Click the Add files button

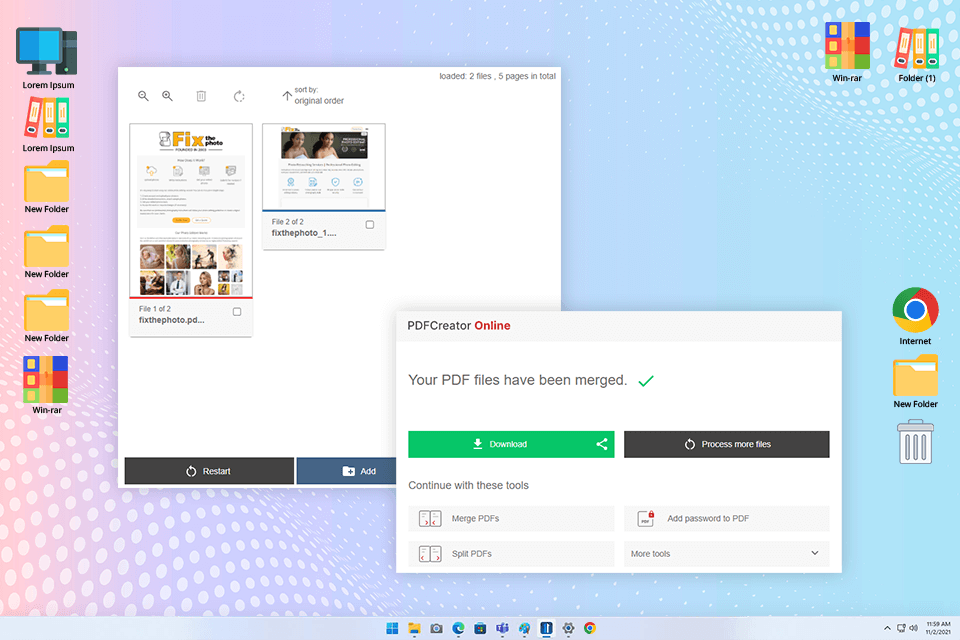347,471
